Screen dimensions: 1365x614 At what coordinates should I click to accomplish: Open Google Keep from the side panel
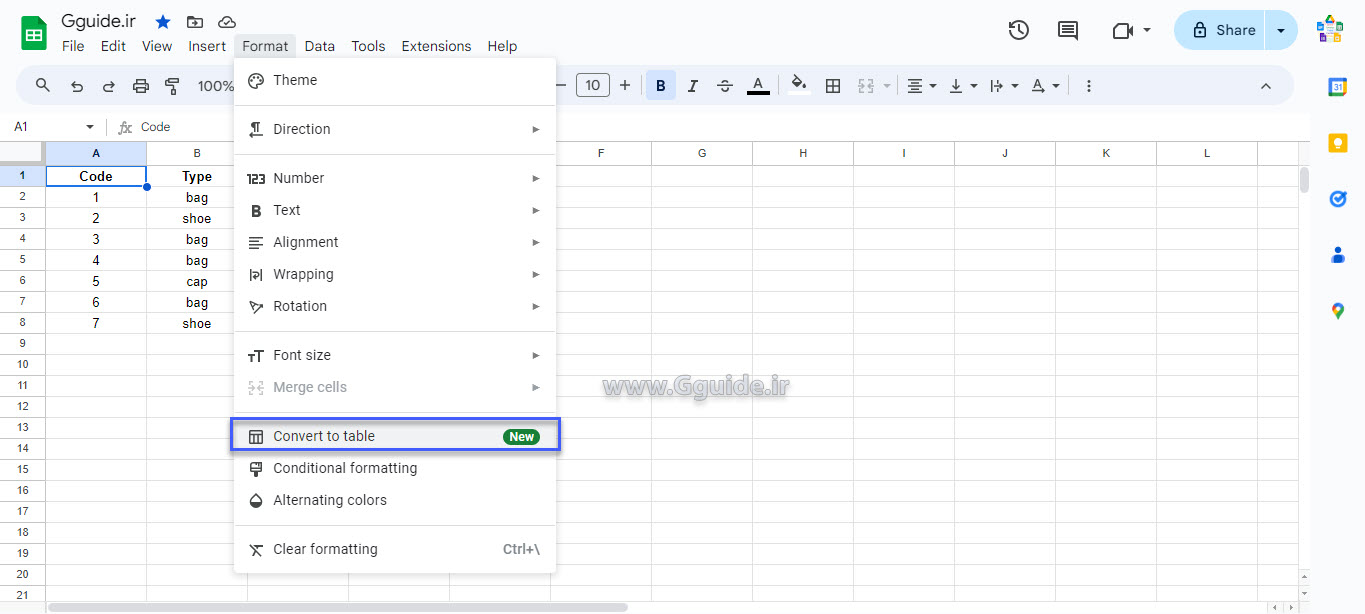coord(1338,143)
